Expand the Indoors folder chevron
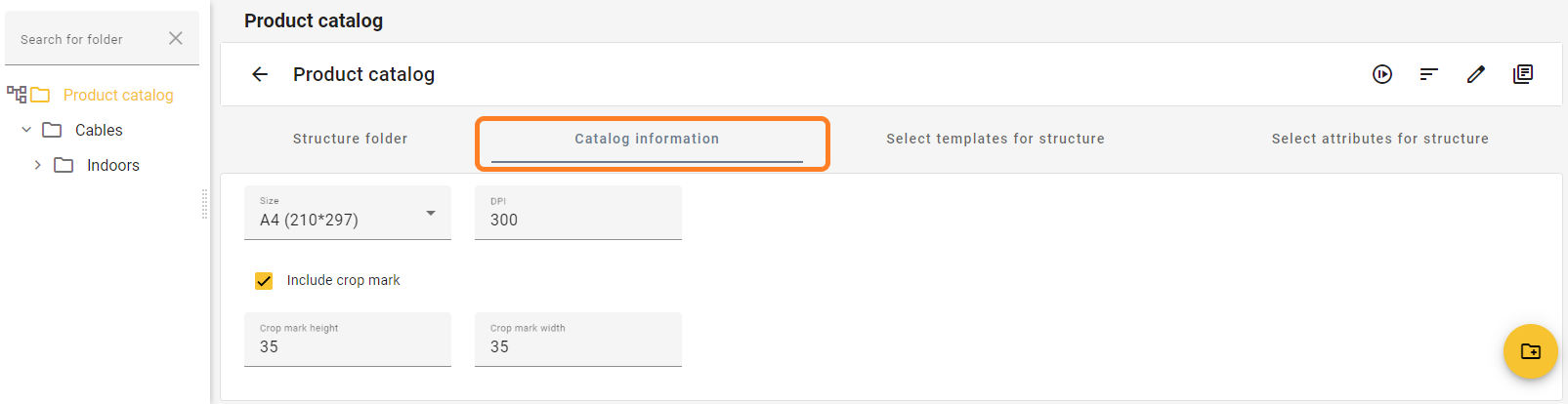Screen dimensions: 1568x404 38,165
